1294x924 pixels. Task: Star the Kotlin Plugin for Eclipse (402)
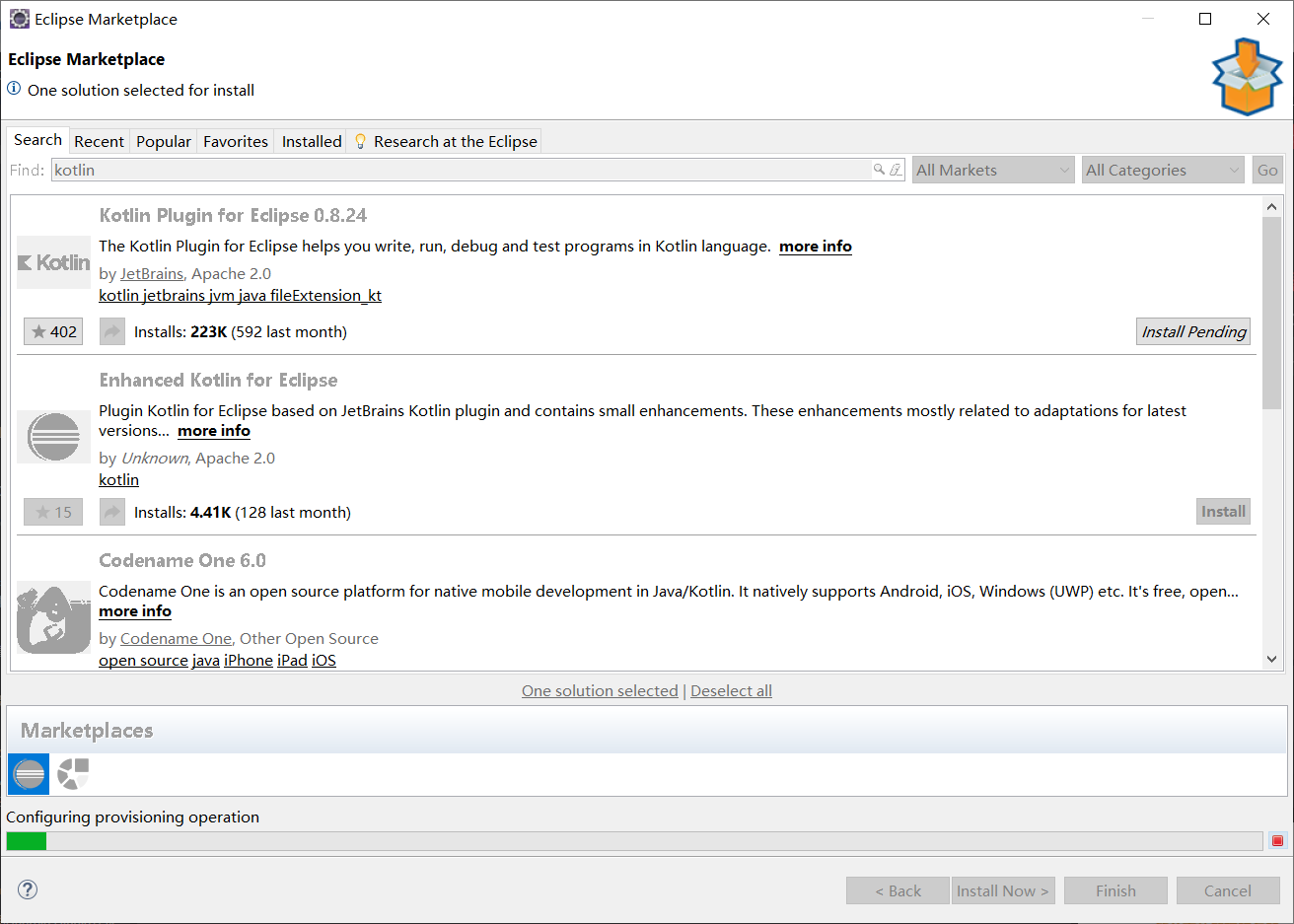(53, 331)
